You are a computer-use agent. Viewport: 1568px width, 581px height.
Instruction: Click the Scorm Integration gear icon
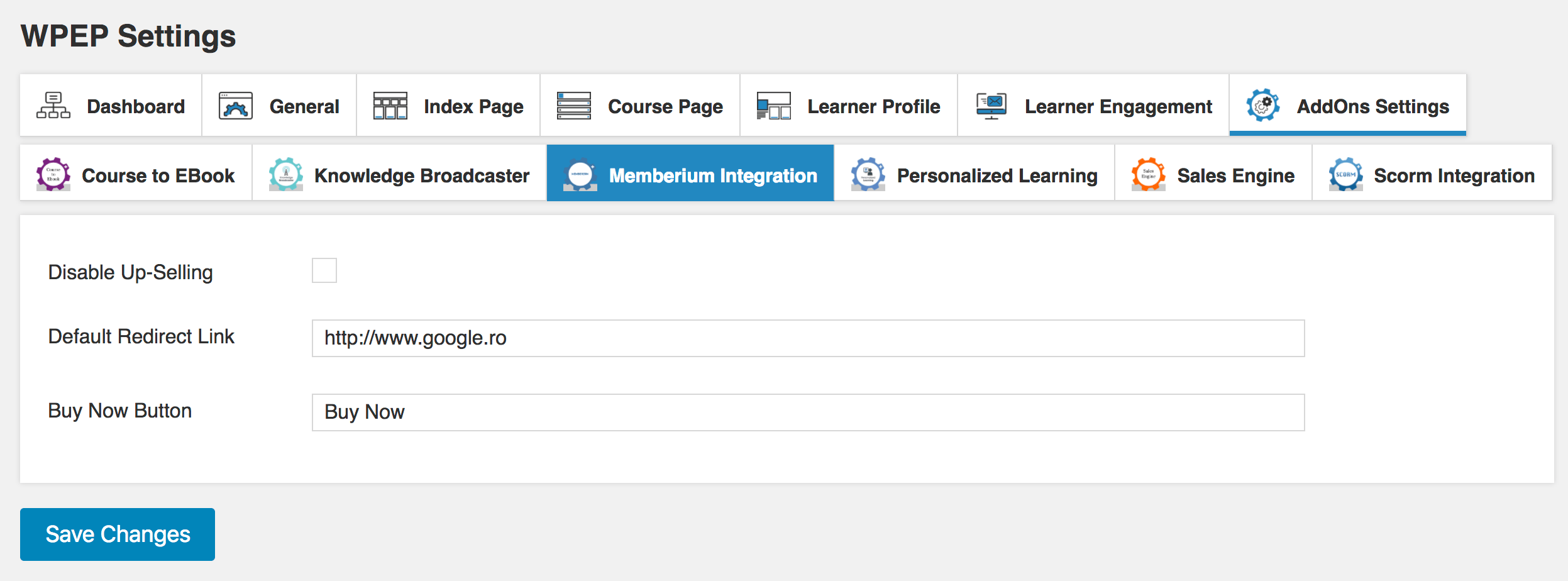click(1345, 174)
